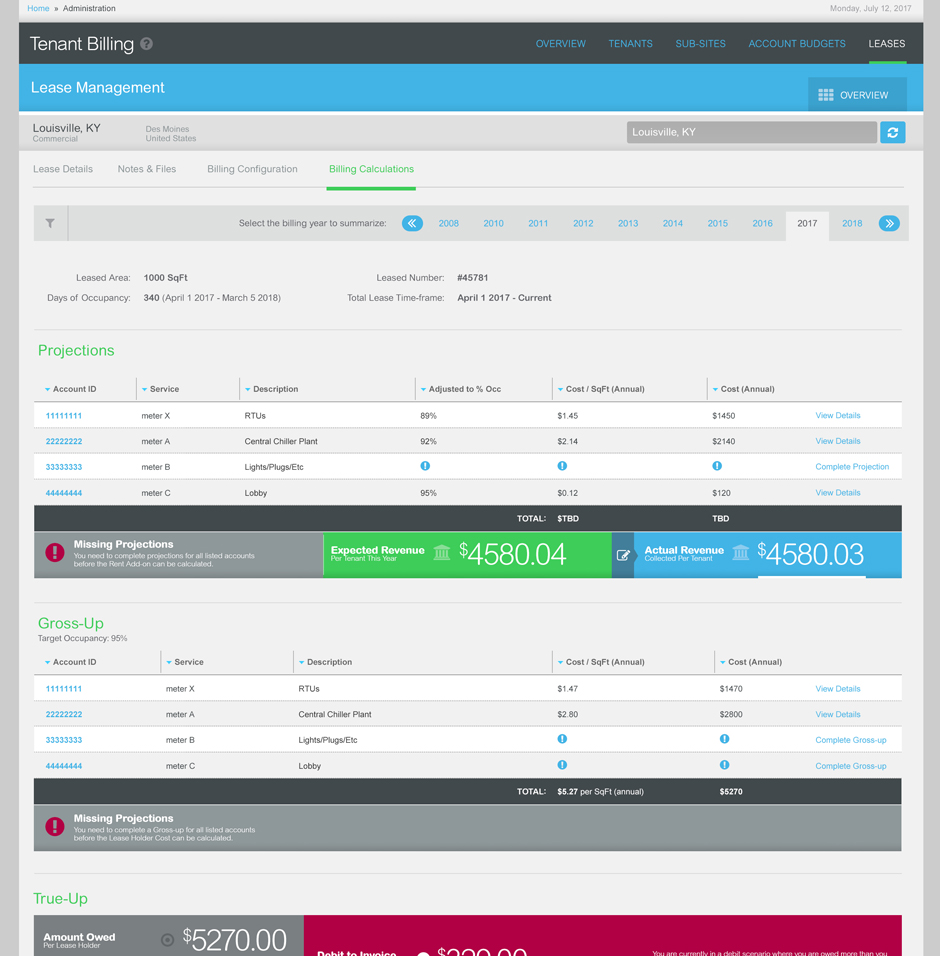View Details for Projections Lobby row
The image size is (940, 956).
(838, 493)
